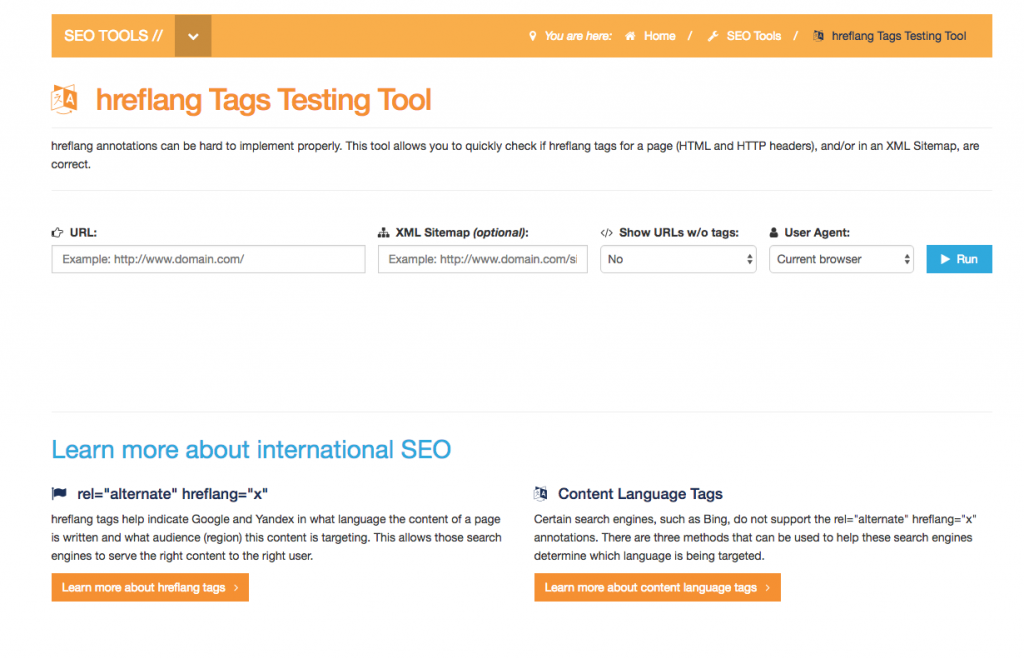Open the Show URLs w/o tags dropdown
The image size is (1024, 659).
[678, 258]
